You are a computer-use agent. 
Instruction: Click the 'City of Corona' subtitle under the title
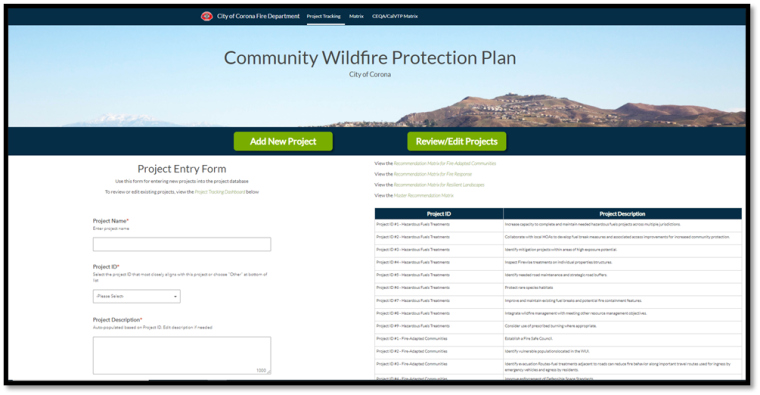click(370, 75)
